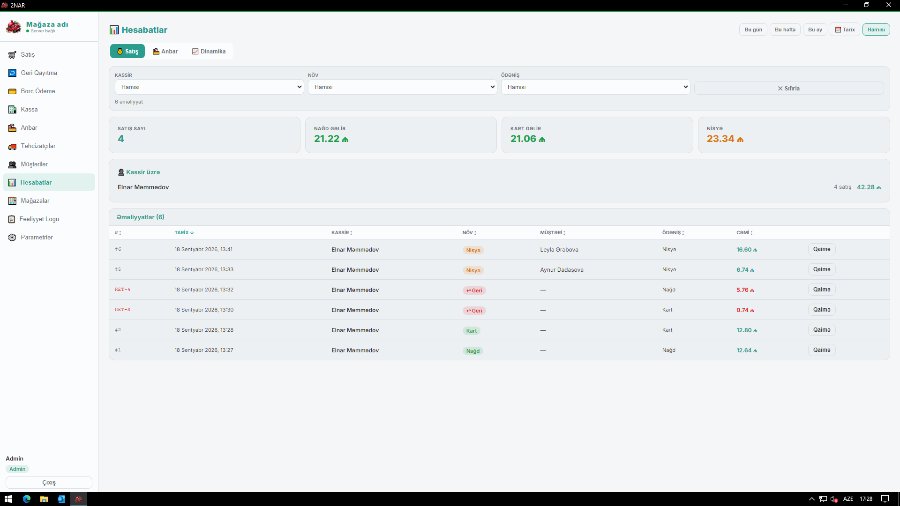
Task: Click the store logo next to Mağaza adı
Action: 13,26
